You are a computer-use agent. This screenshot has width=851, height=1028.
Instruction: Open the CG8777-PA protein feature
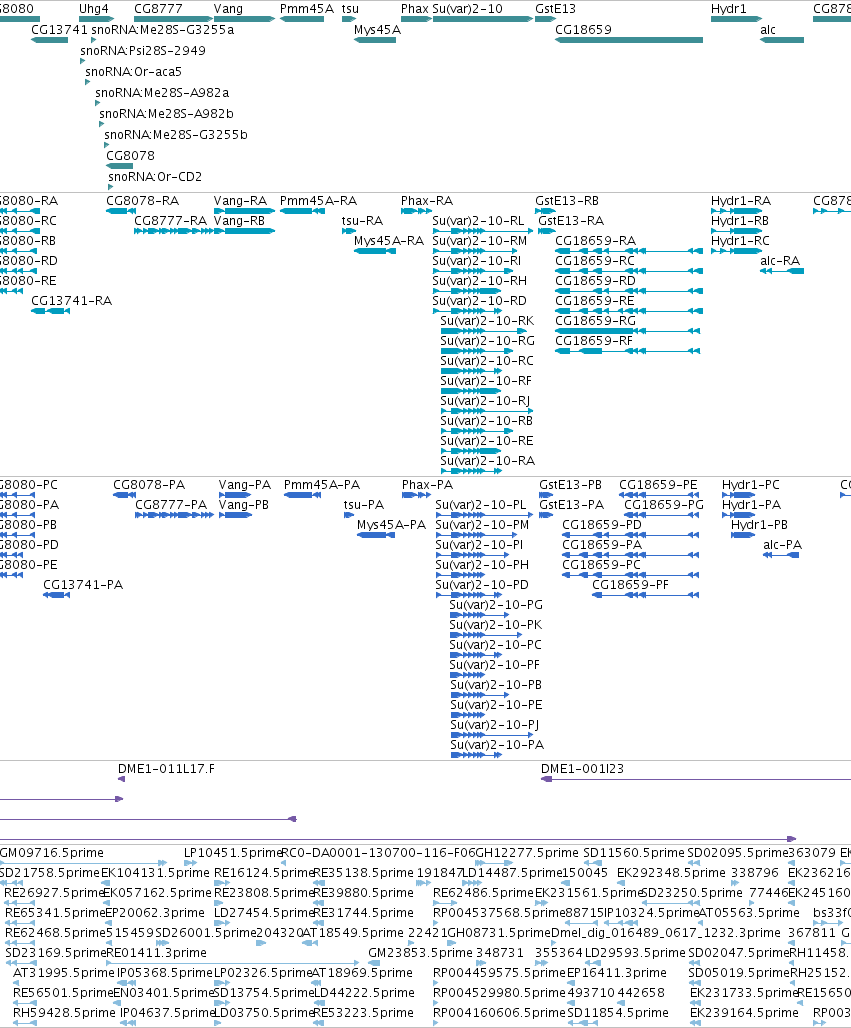click(x=174, y=515)
